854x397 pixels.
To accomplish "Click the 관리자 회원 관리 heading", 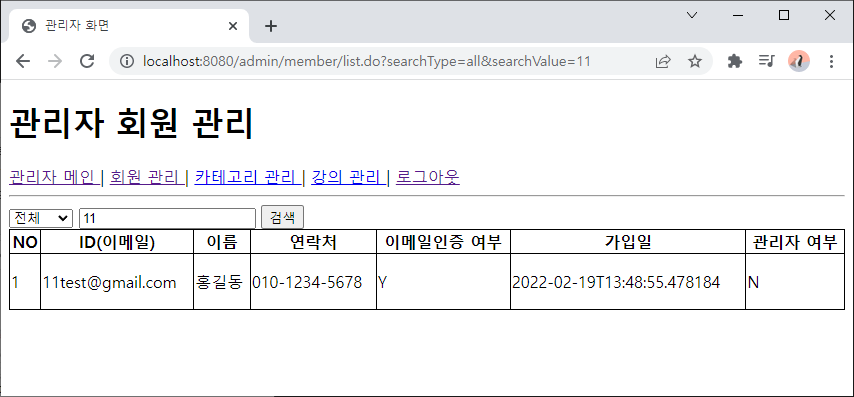I will click(131, 124).
